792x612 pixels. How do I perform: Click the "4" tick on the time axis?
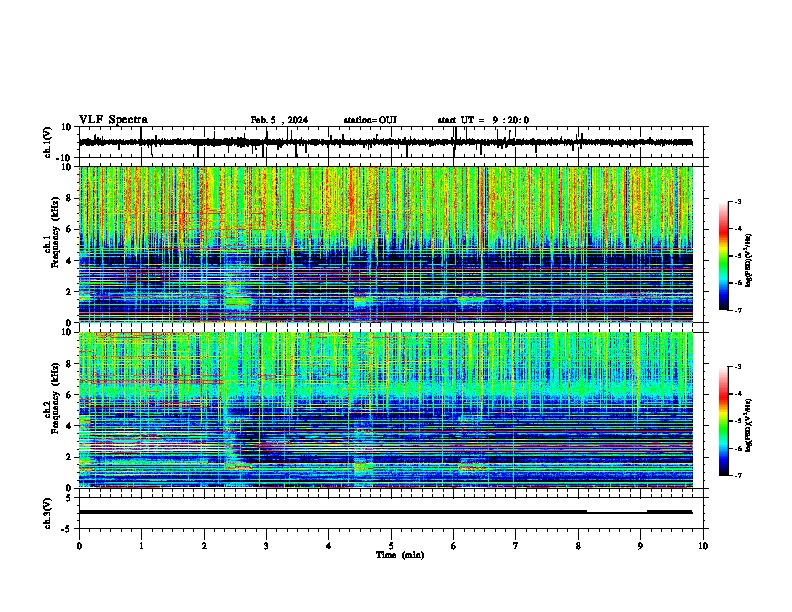pos(328,546)
